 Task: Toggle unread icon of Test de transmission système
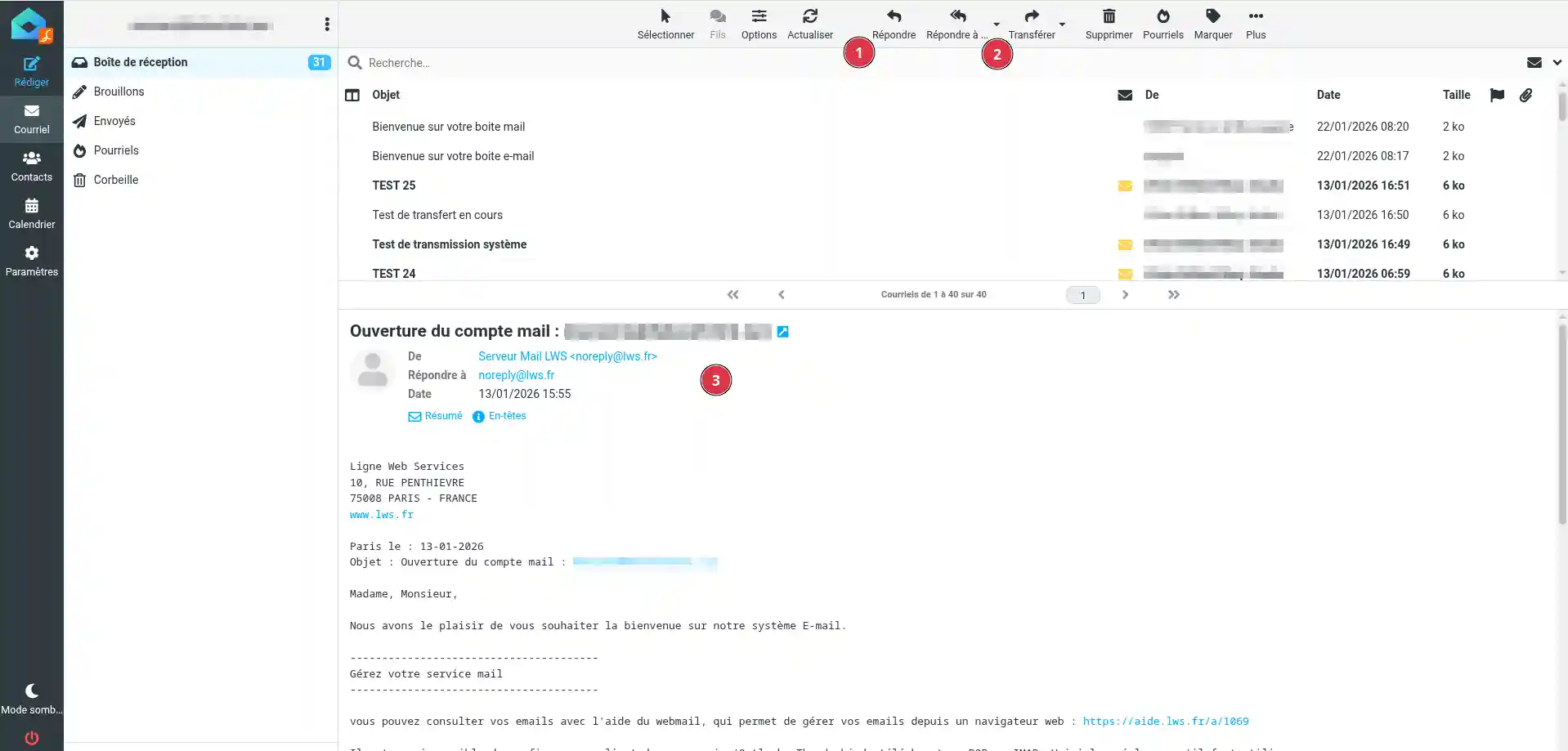tap(1125, 244)
